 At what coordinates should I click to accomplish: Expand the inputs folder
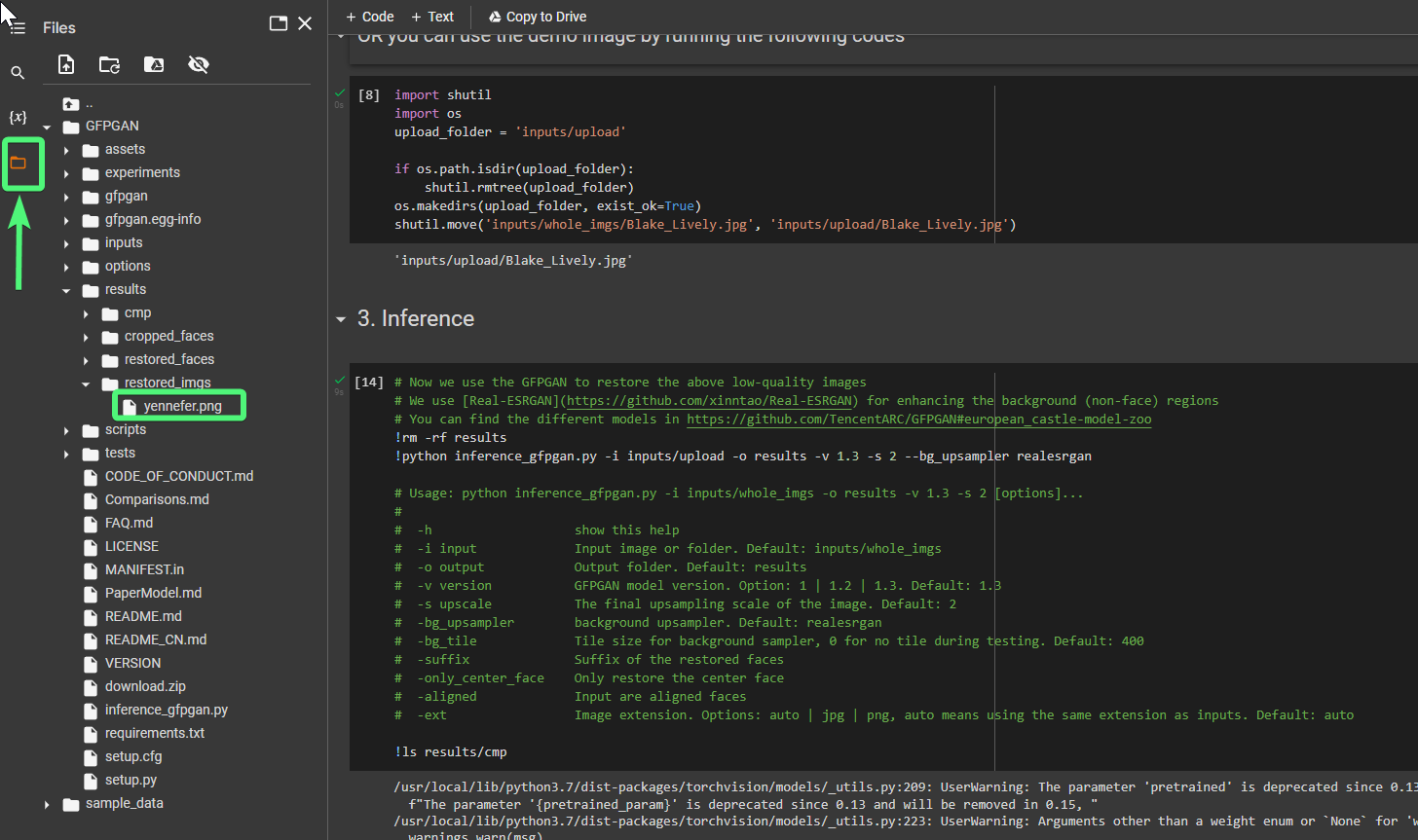click(x=66, y=243)
